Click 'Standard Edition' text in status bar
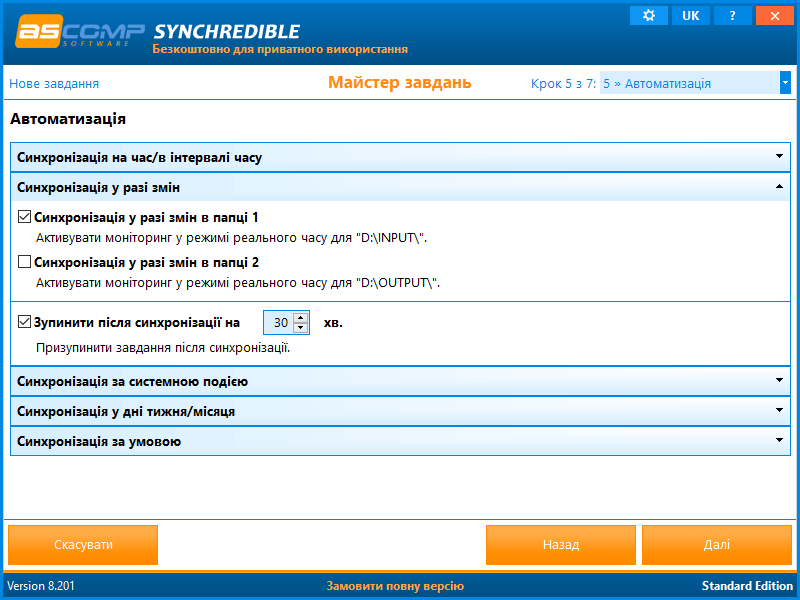The image size is (800, 600). tap(747, 586)
